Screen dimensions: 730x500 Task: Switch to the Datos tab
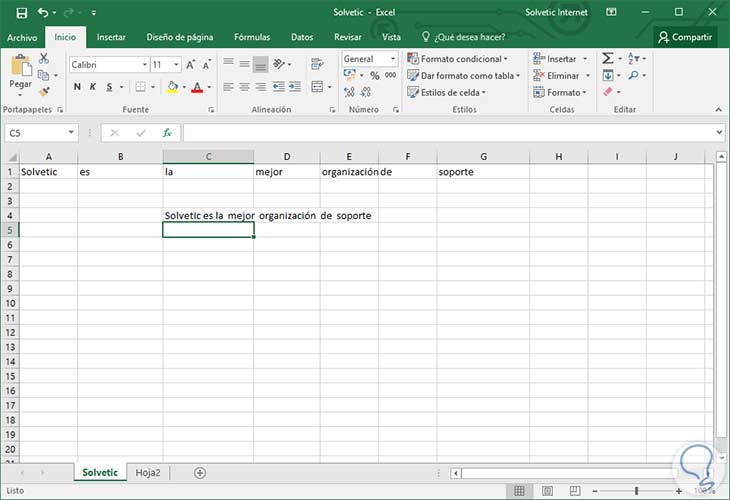tap(302, 37)
